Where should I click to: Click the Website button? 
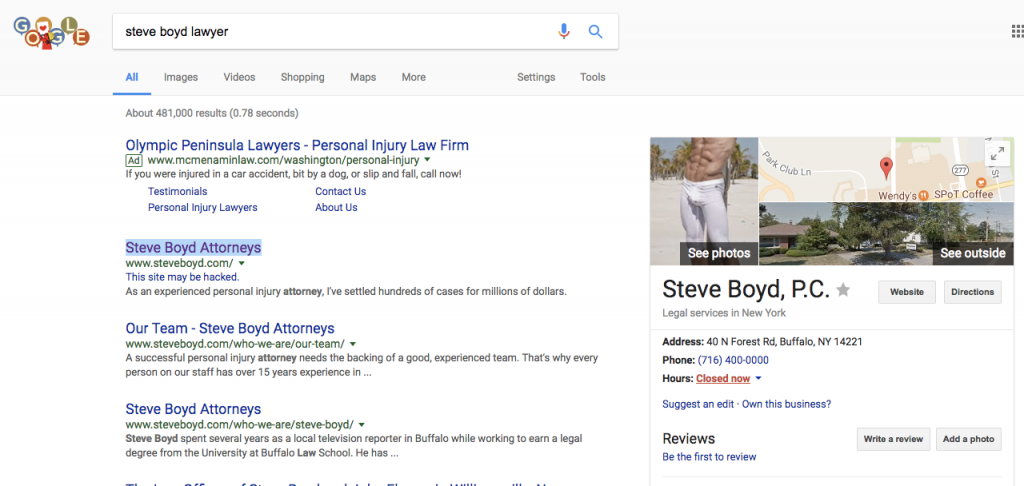point(906,292)
